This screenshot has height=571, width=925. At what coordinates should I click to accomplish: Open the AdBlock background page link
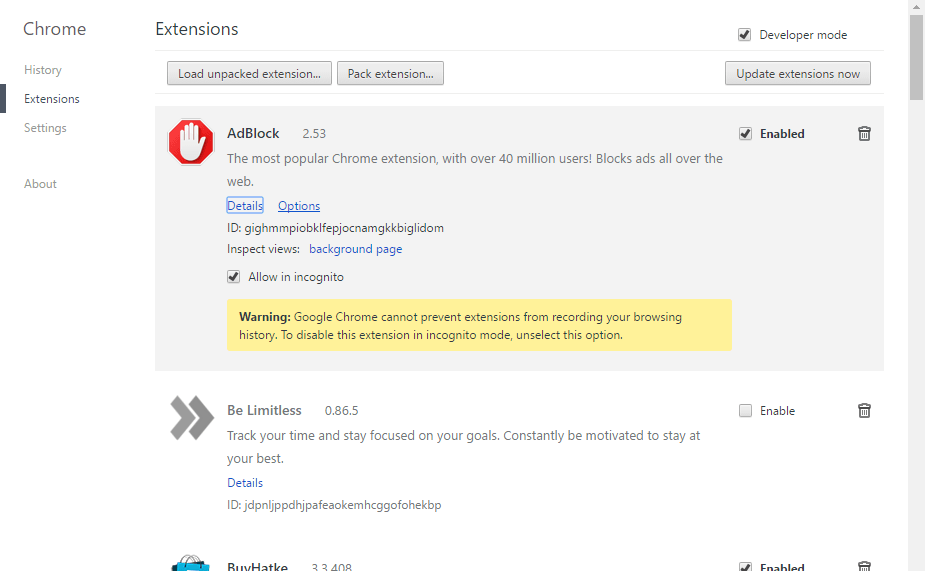[356, 249]
